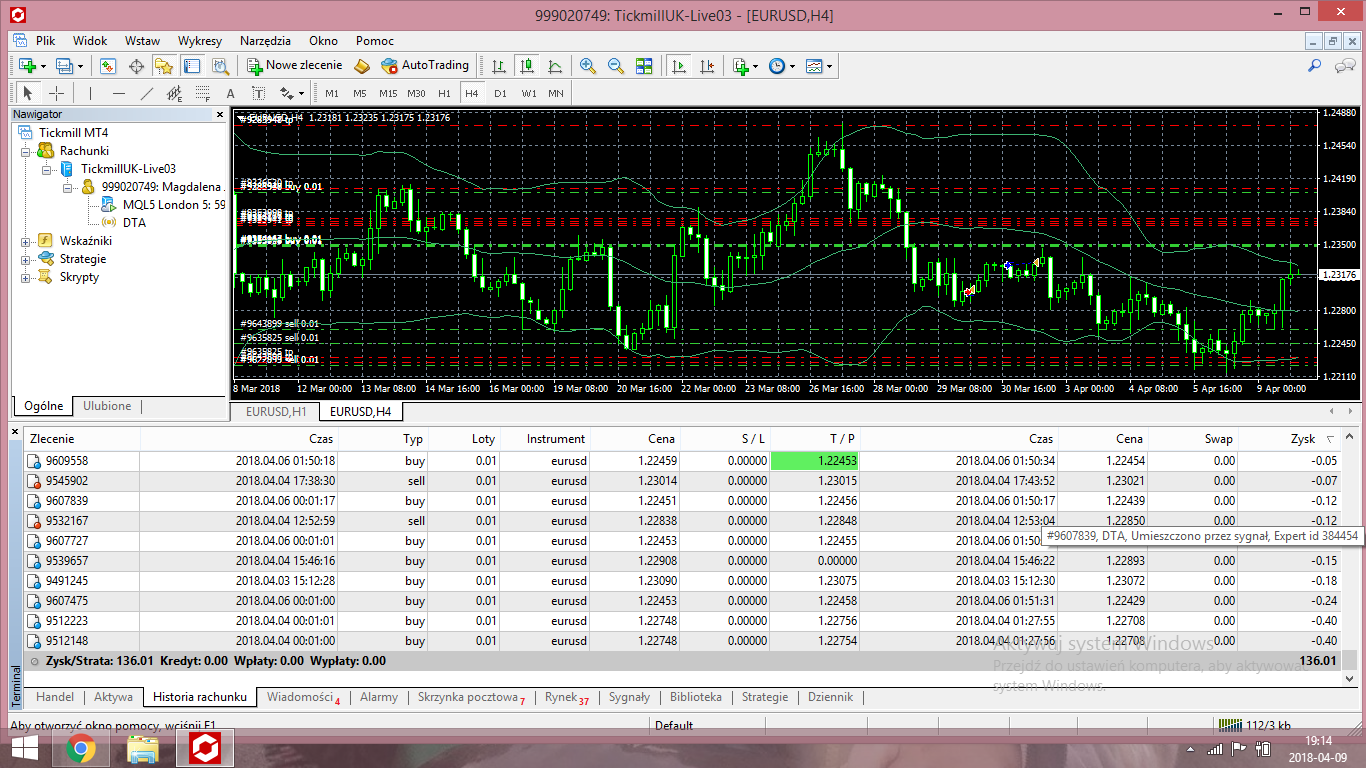Image resolution: width=1366 pixels, height=768 pixels.
Task: Select DTA item in Navigator tree
Action: [134, 223]
